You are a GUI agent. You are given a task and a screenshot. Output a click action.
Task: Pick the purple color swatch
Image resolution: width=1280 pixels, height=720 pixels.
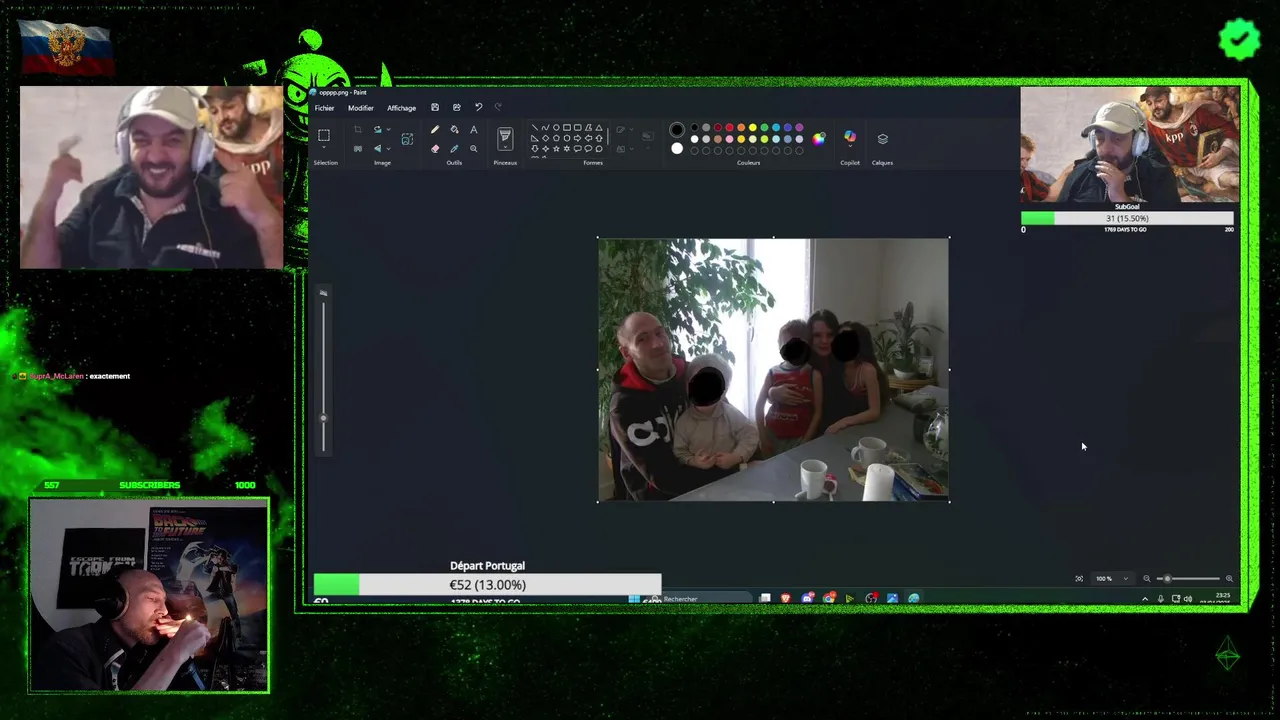pyautogui.click(x=799, y=128)
